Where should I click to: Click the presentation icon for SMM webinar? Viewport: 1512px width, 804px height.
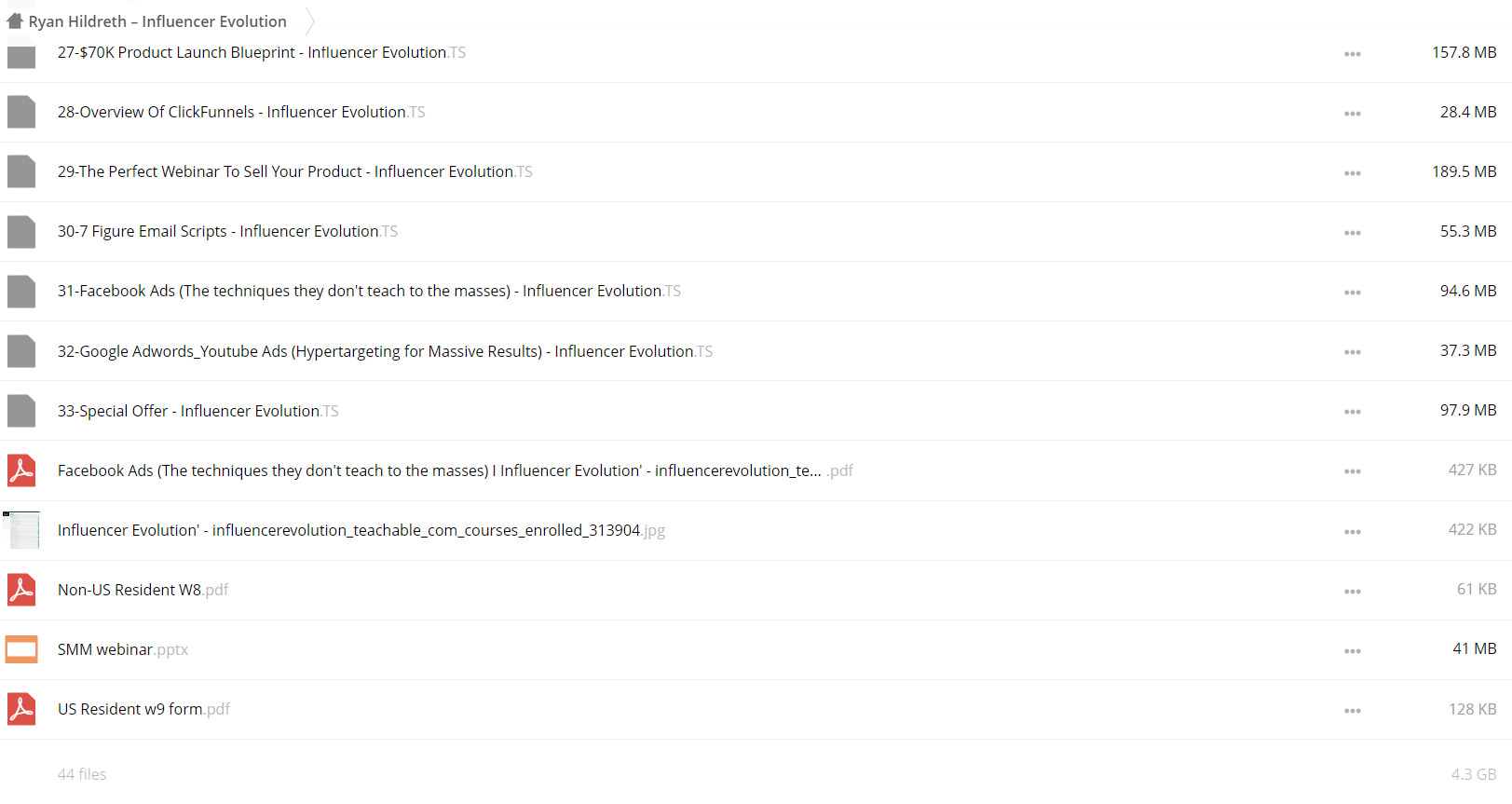[21, 649]
